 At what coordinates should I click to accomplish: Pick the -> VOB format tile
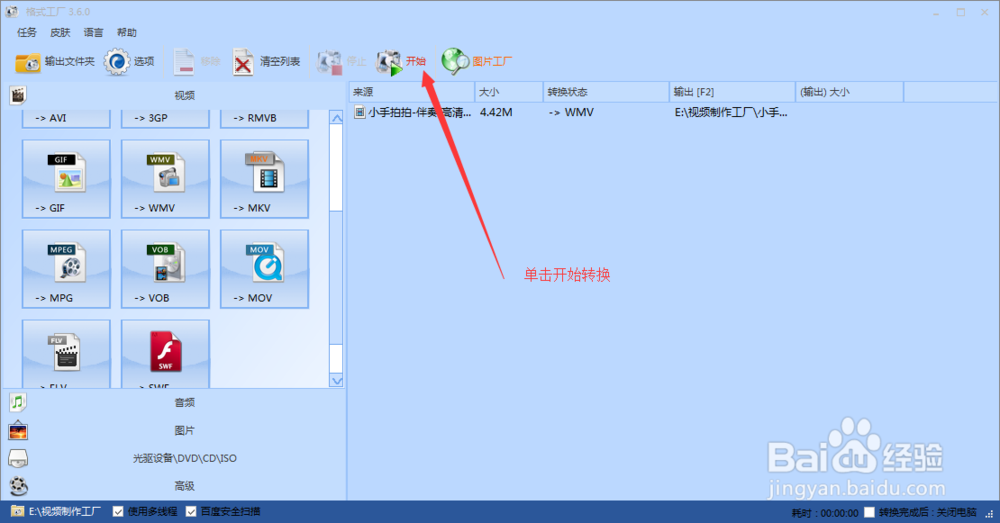(x=165, y=269)
